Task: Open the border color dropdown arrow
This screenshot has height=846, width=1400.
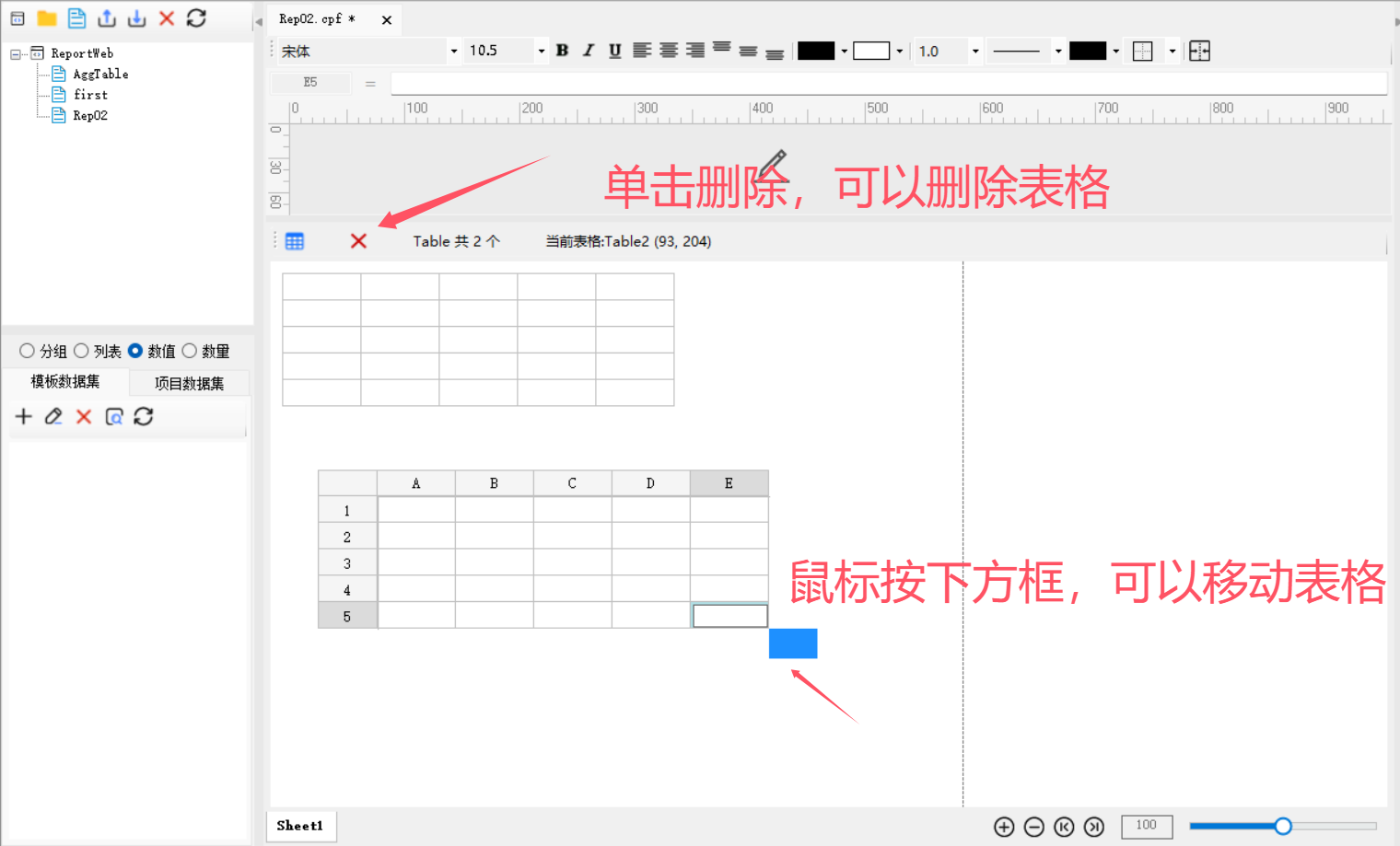Action: [x=1116, y=52]
